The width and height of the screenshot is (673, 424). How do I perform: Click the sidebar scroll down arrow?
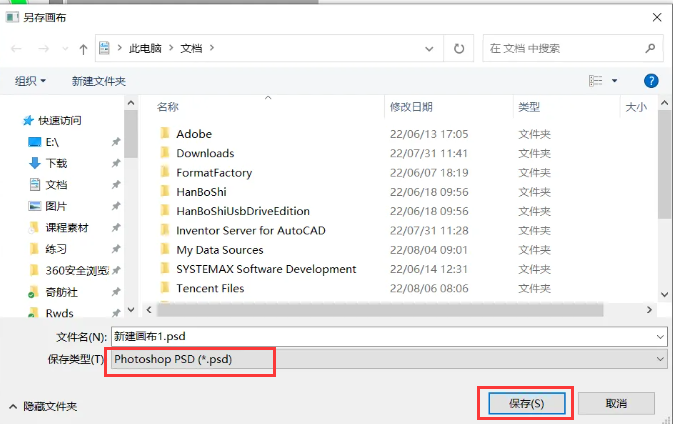131,309
